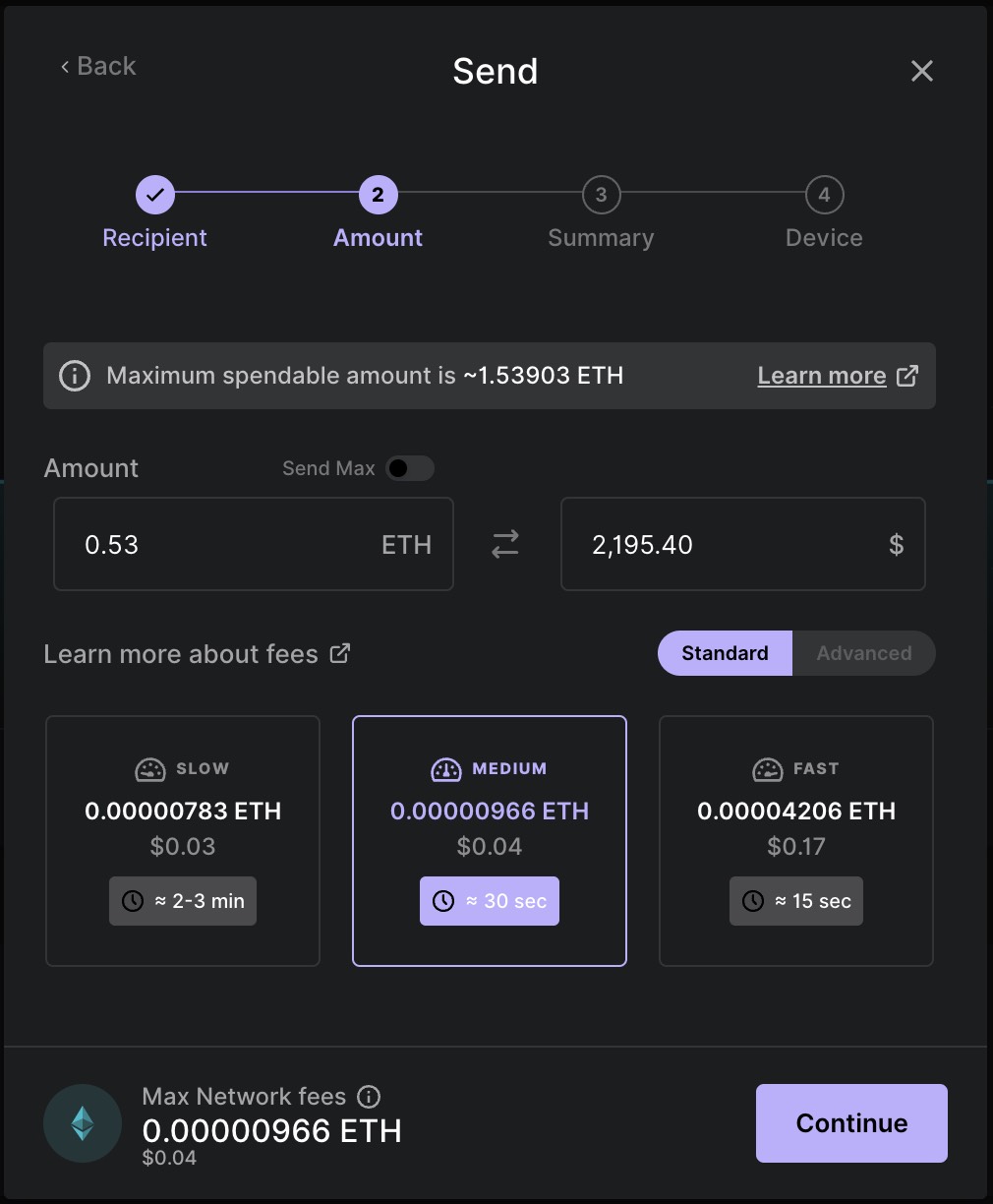Select the Slow fee option
Screen dimensions: 993x1204
(x=183, y=841)
